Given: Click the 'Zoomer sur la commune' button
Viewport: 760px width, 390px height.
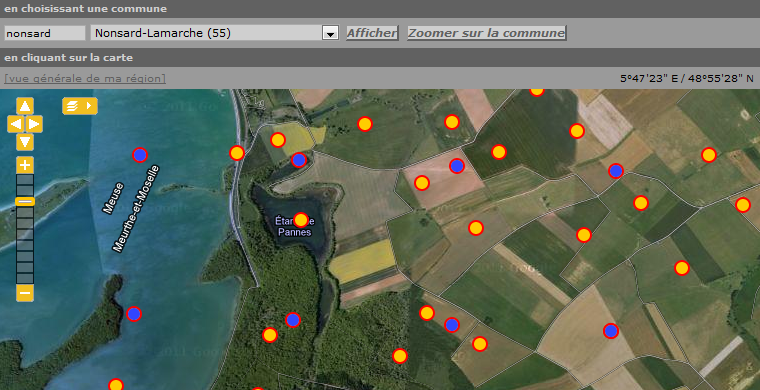Looking at the screenshot, I should click(x=487, y=33).
